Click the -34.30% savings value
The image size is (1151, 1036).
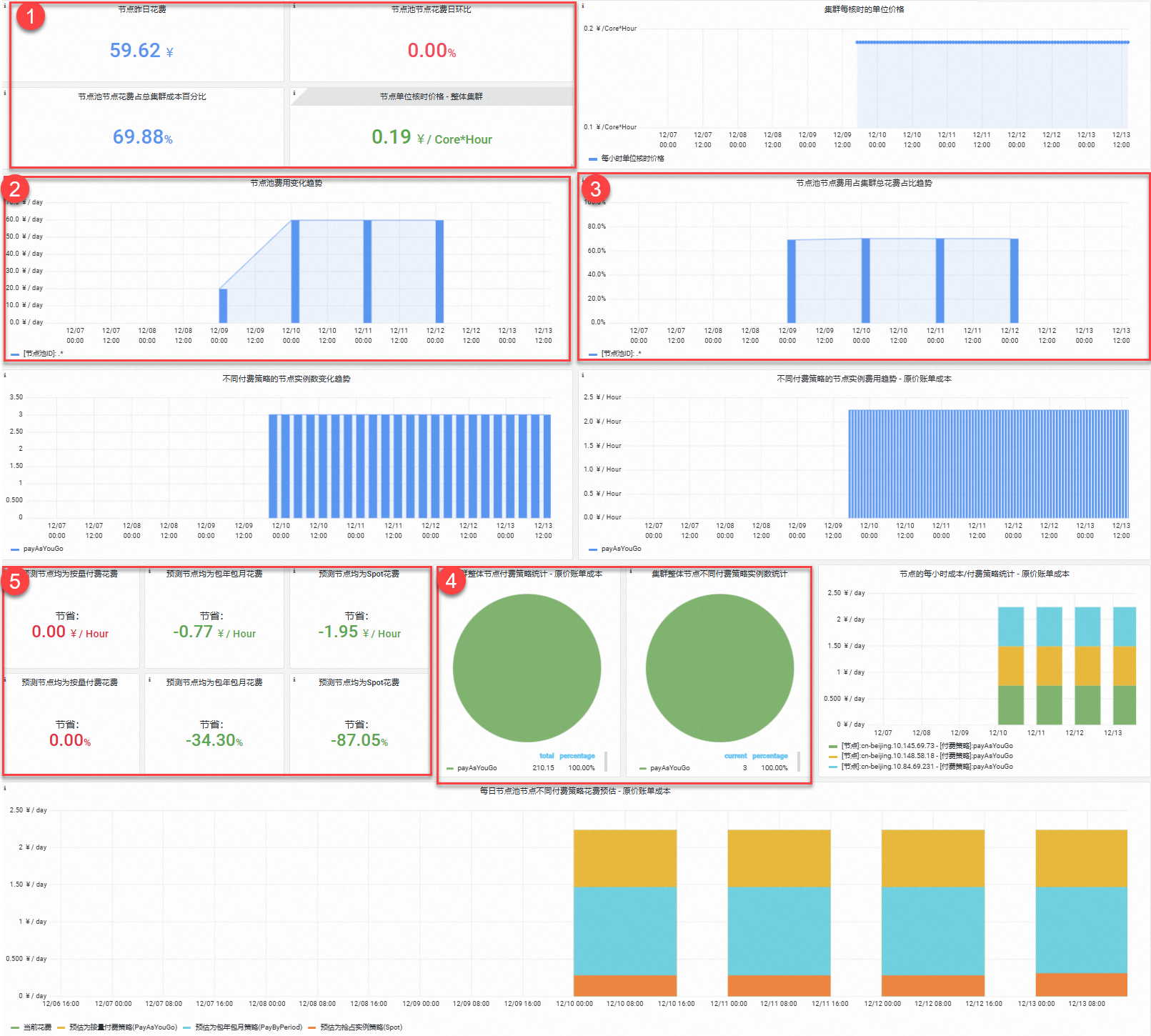click(214, 741)
